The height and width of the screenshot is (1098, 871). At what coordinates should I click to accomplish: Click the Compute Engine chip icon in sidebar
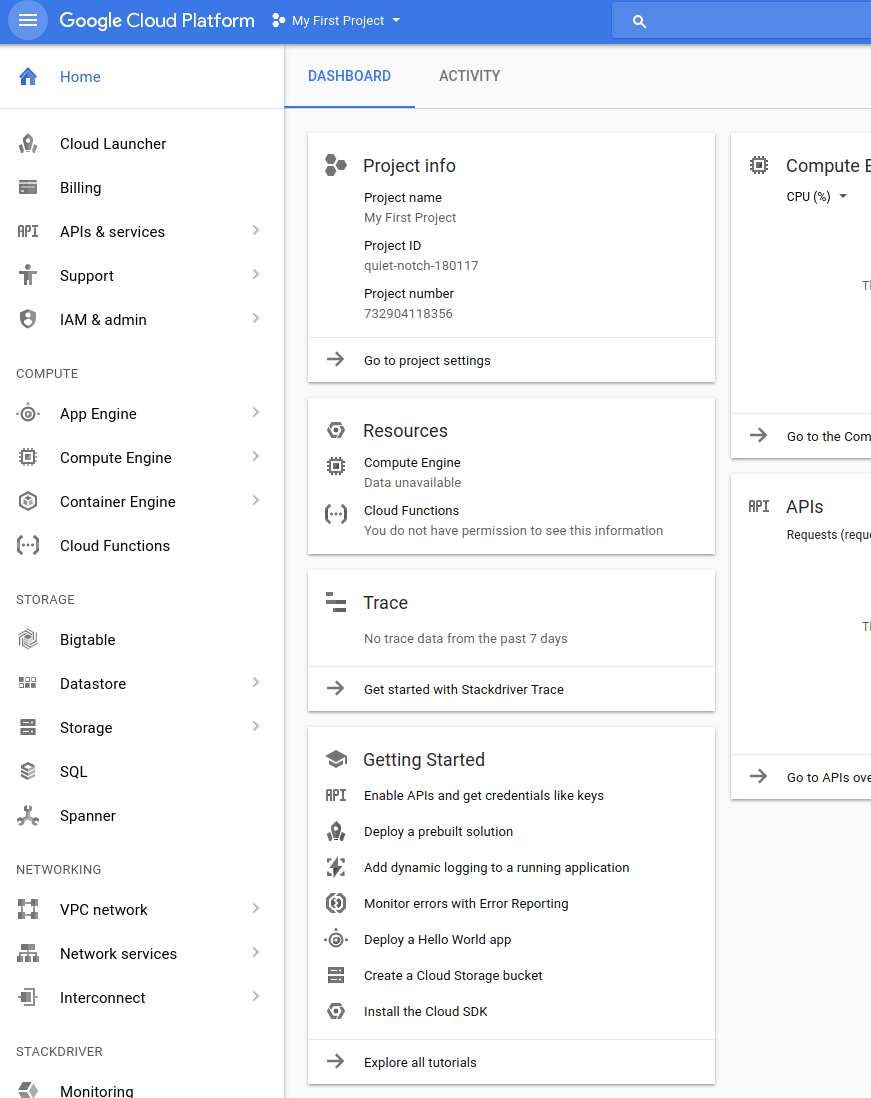pos(28,457)
